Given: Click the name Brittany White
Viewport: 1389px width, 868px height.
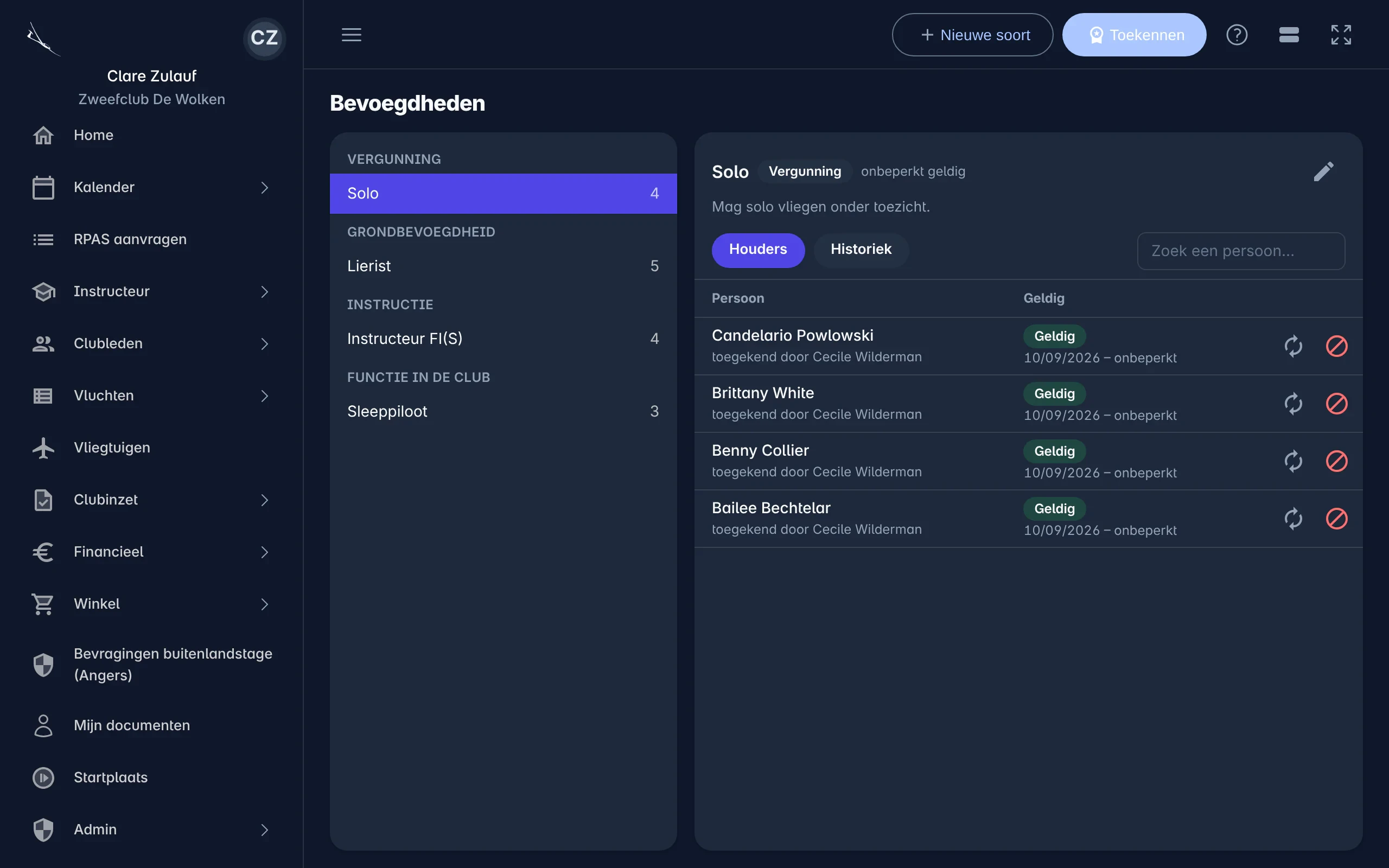Looking at the screenshot, I should 763,393.
